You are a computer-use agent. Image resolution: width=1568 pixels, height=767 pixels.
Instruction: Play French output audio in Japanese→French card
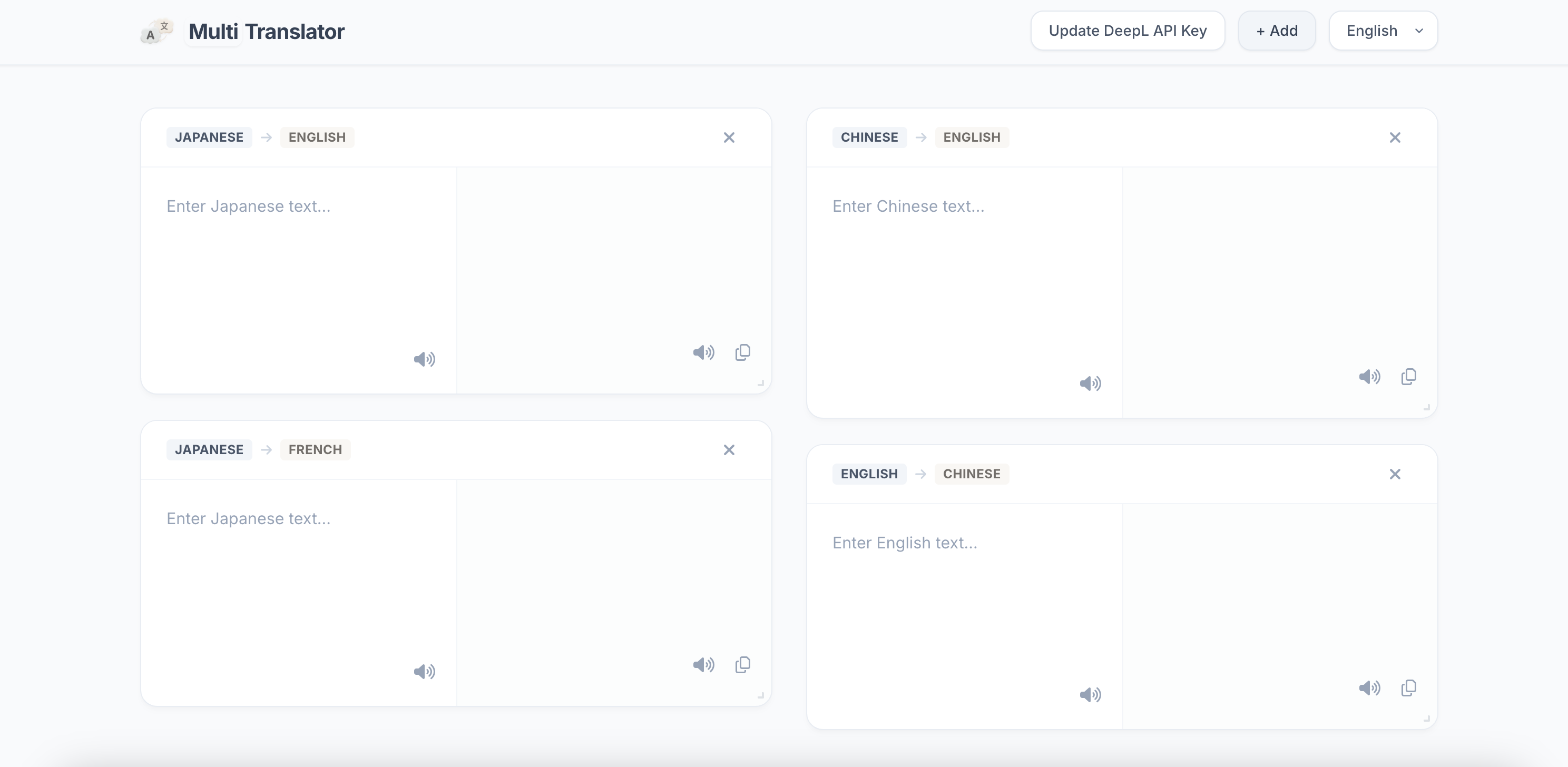(x=704, y=665)
